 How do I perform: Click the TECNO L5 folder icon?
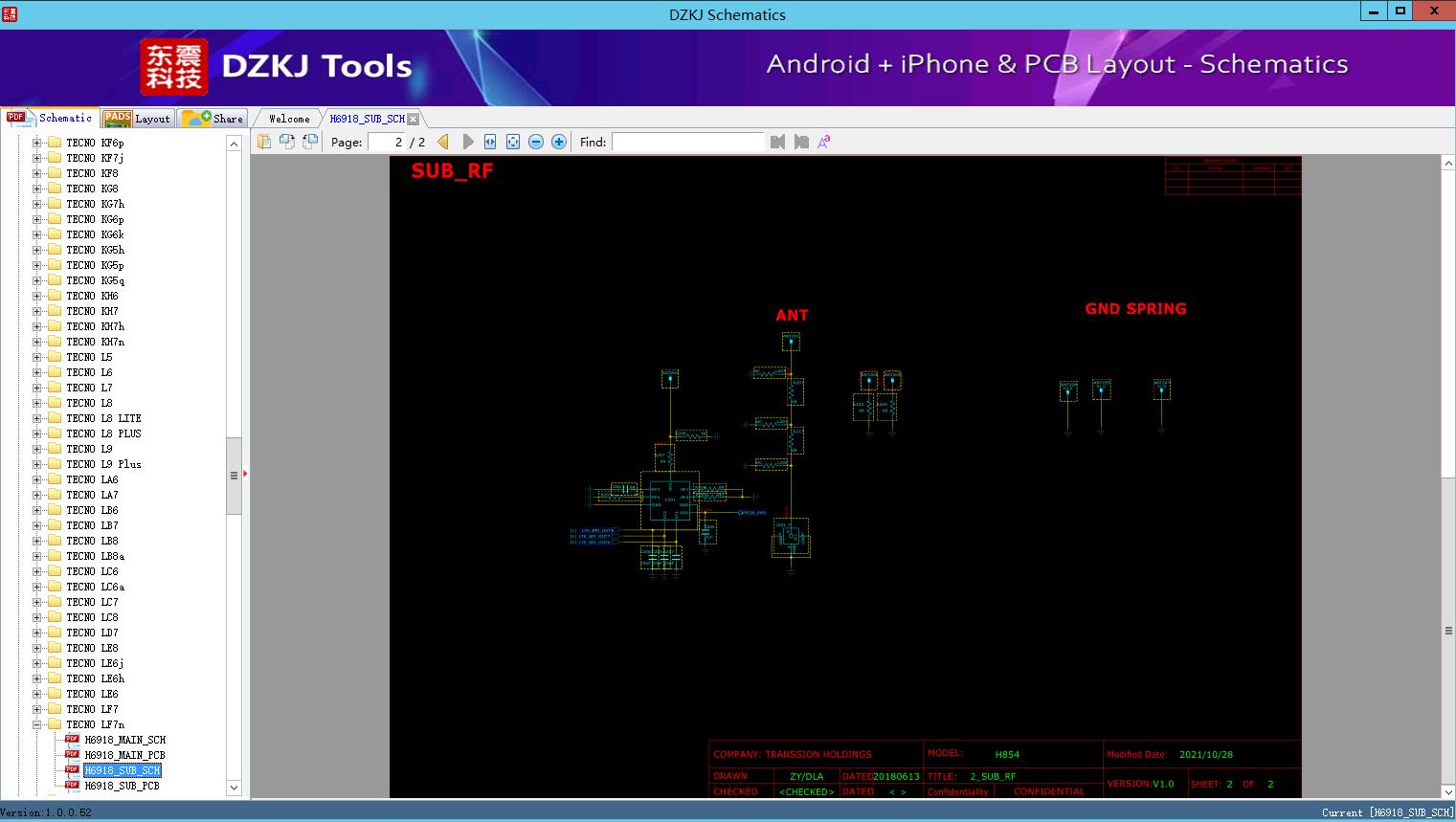pyautogui.click(x=55, y=357)
